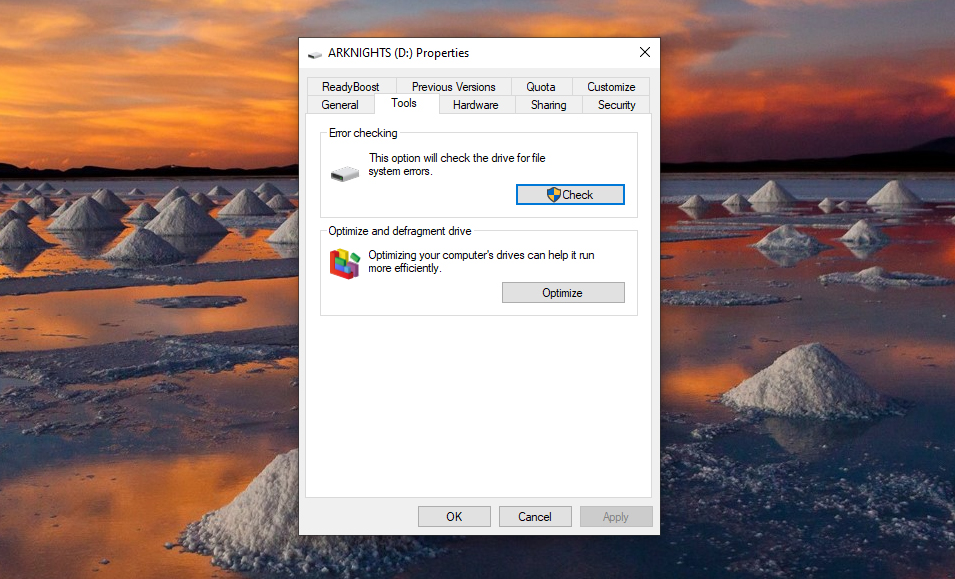Click Optimize to defragment the drive

point(563,292)
